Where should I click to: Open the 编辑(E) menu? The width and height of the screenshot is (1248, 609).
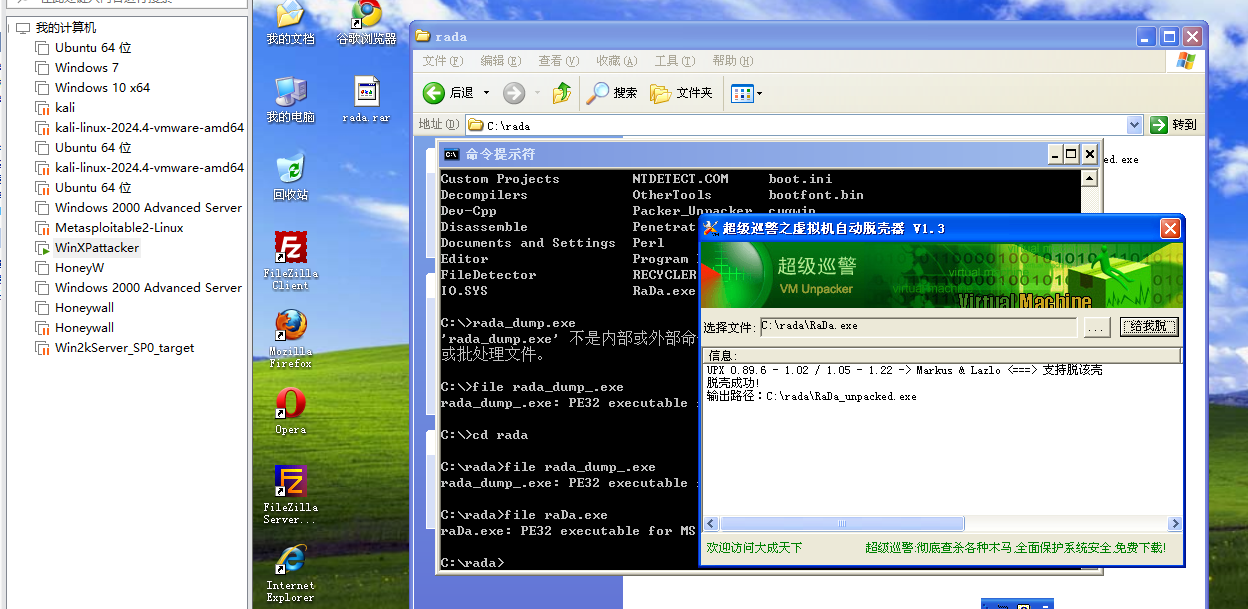pos(500,61)
